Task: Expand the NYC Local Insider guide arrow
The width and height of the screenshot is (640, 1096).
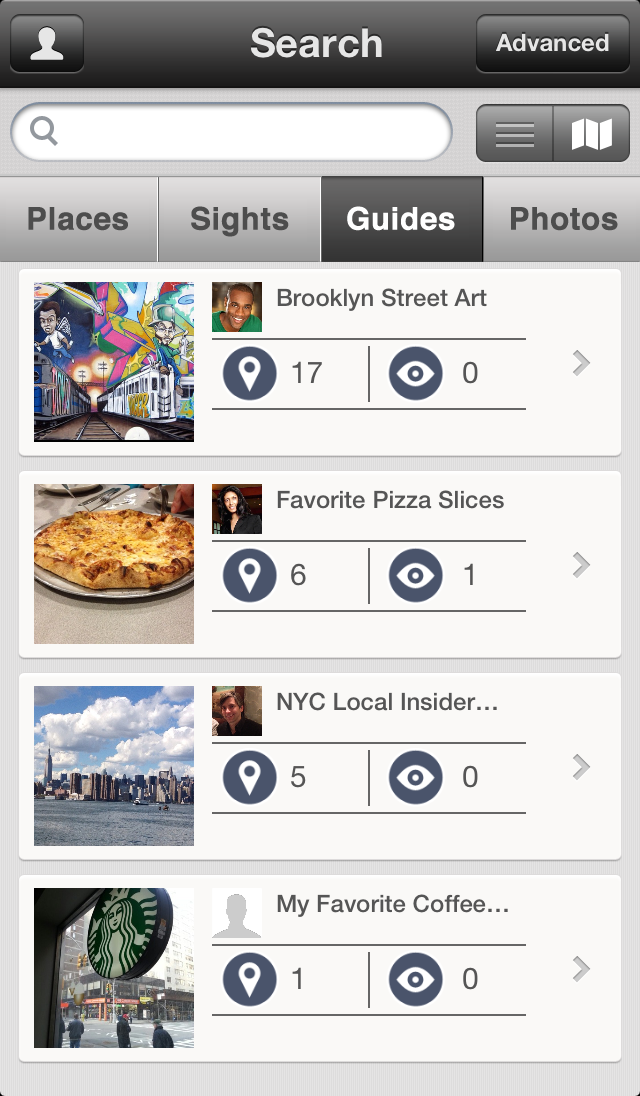Action: 581,767
